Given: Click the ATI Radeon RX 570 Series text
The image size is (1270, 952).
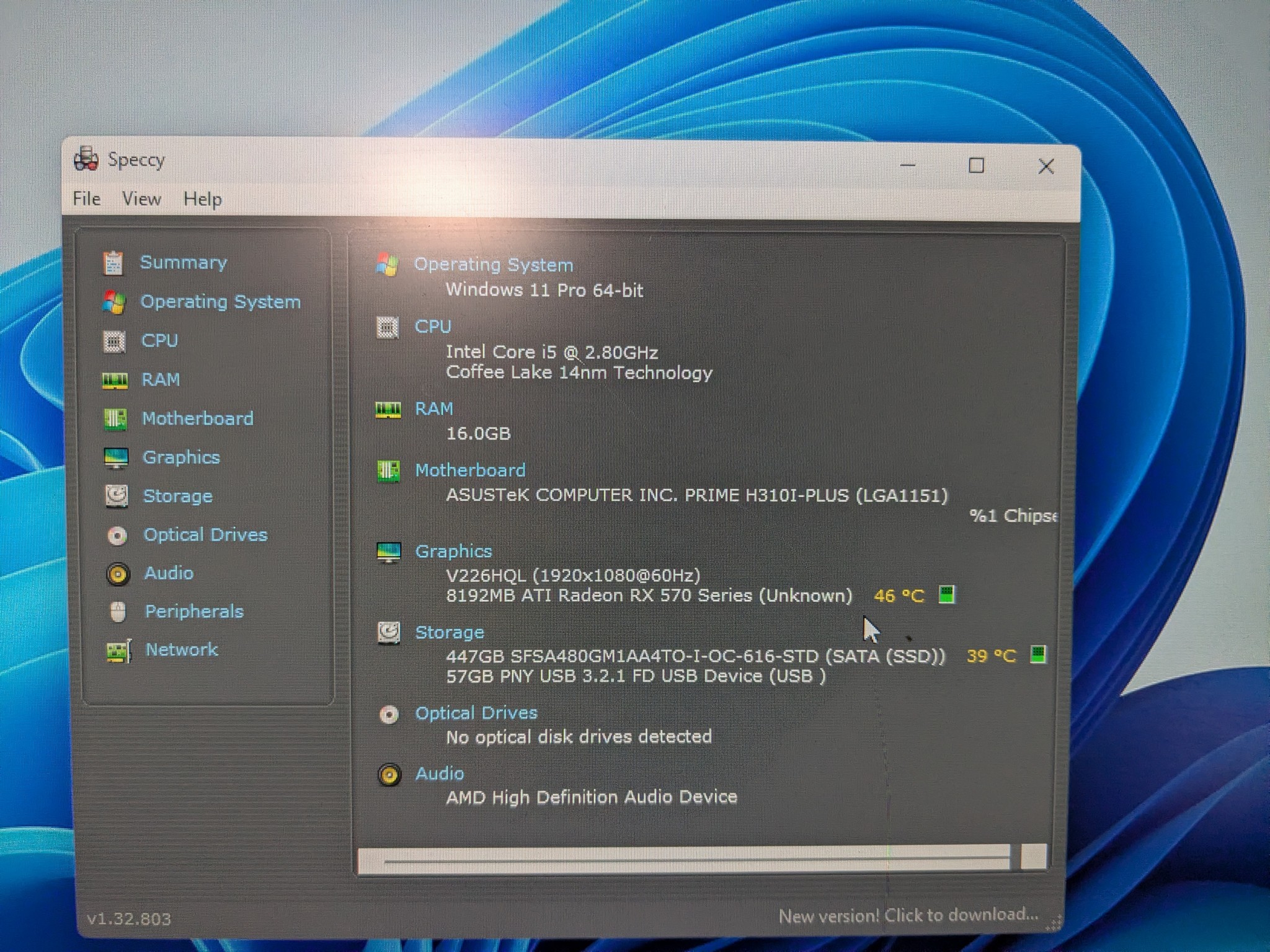Looking at the screenshot, I should tap(649, 596).
